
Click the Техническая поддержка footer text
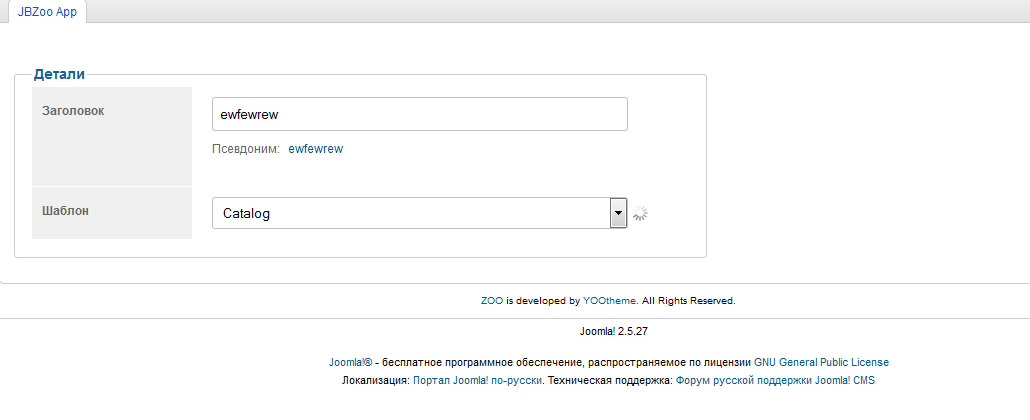click(610, 381)
